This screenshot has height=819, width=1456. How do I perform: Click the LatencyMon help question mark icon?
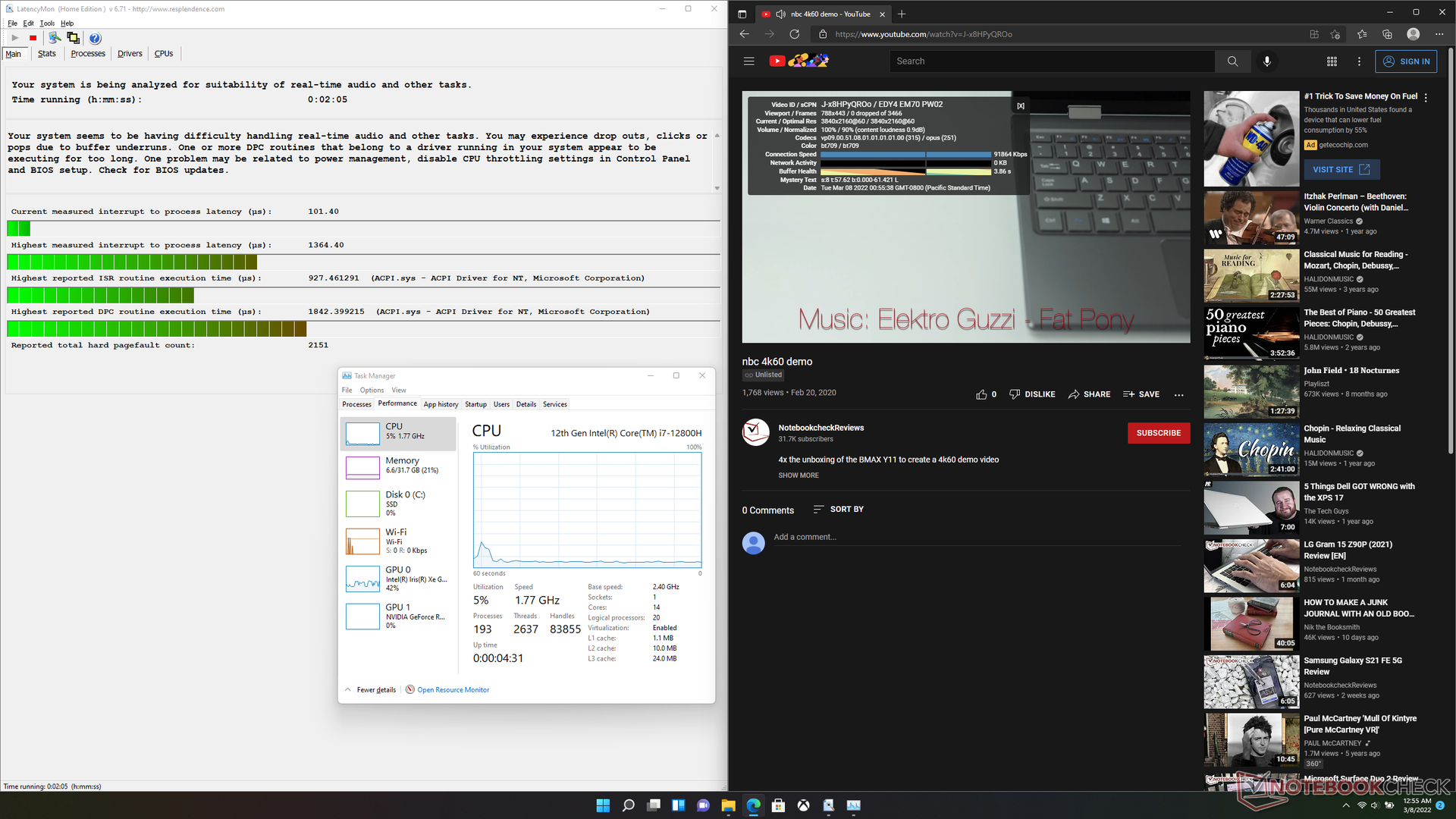[x=95, y=38]
